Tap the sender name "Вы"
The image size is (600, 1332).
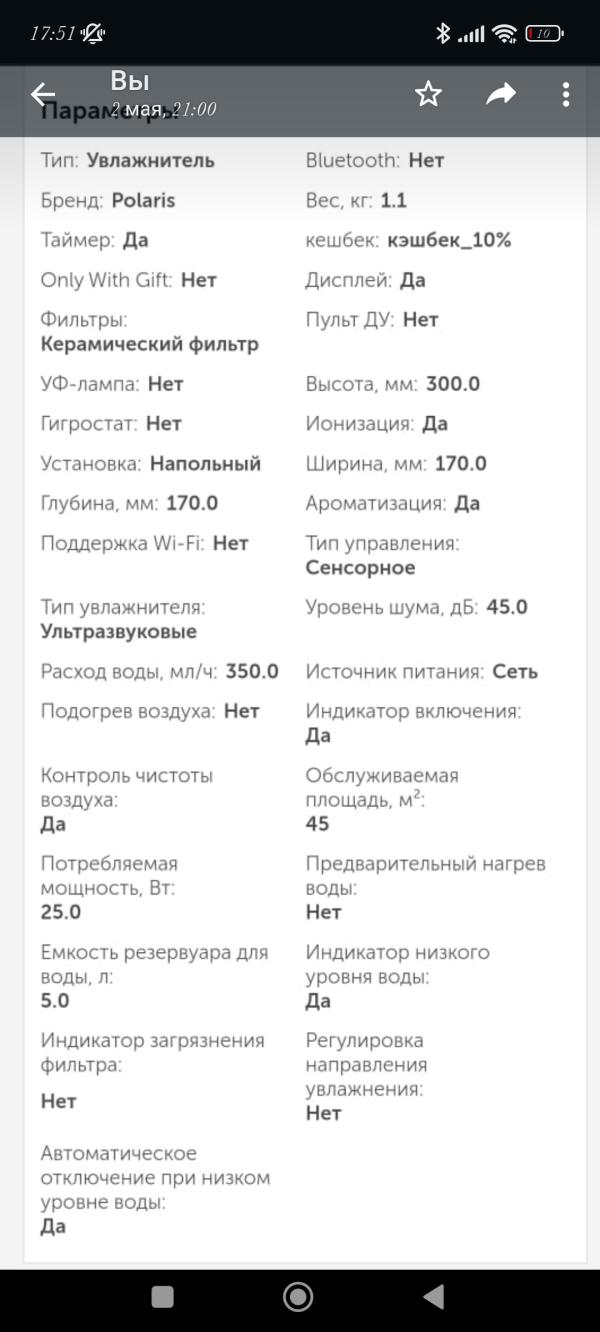pyautogui.click(x=130, y=81)
